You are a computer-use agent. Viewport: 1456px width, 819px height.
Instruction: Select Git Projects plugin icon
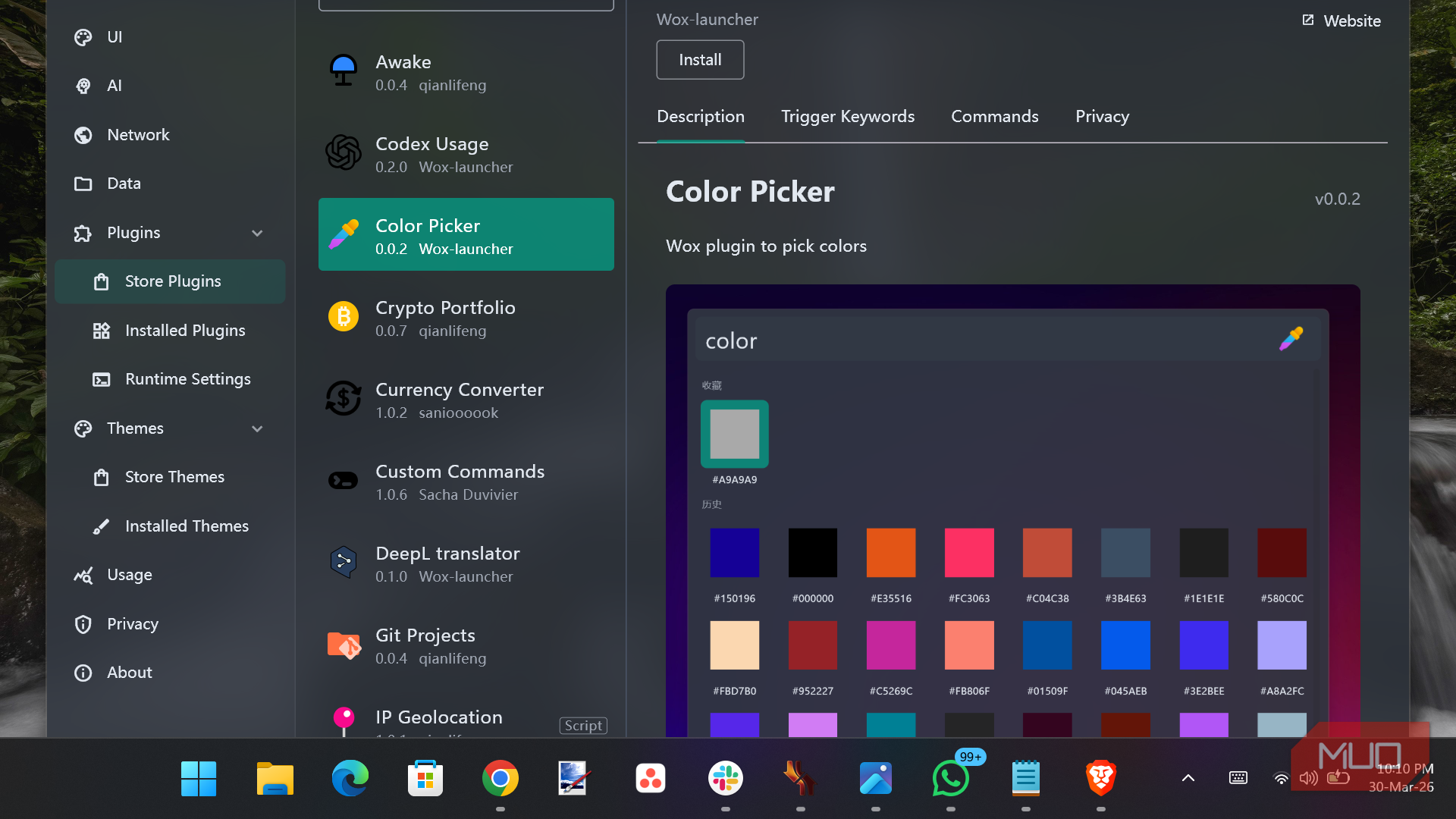click(x=344, y=645)
